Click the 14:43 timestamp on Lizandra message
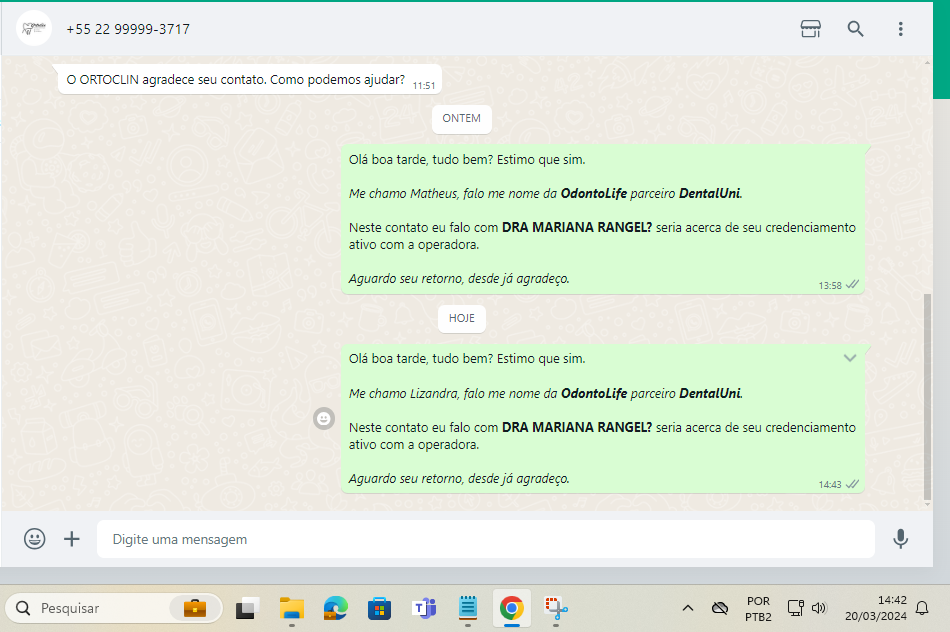 pos(829,485)
